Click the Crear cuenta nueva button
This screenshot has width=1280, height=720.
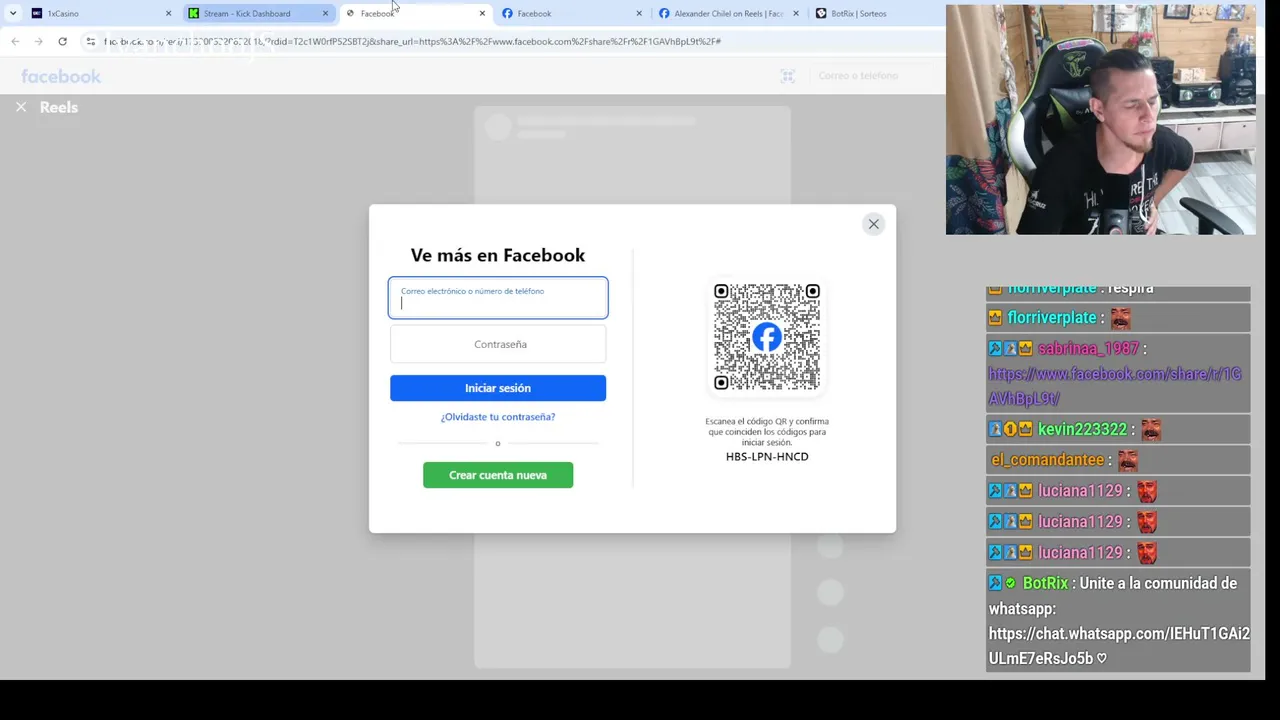(x=498, y=475)
